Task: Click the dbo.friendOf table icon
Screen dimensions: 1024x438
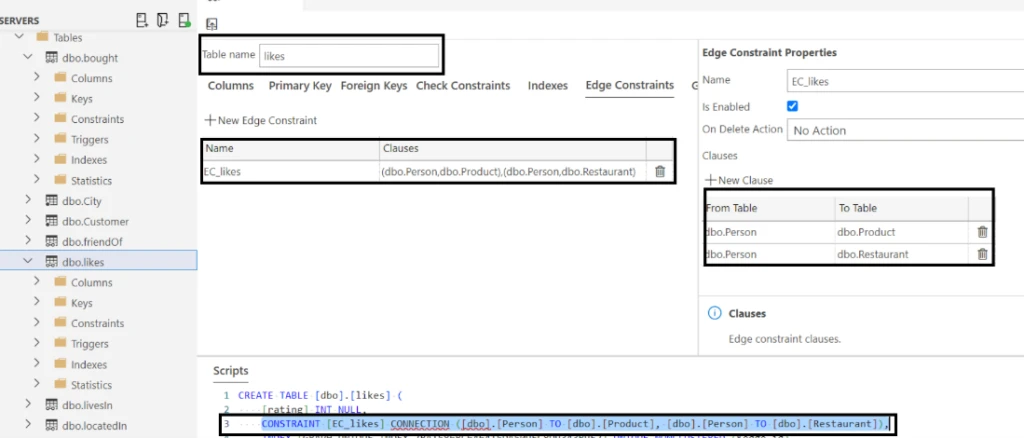Action: [52, 241]
